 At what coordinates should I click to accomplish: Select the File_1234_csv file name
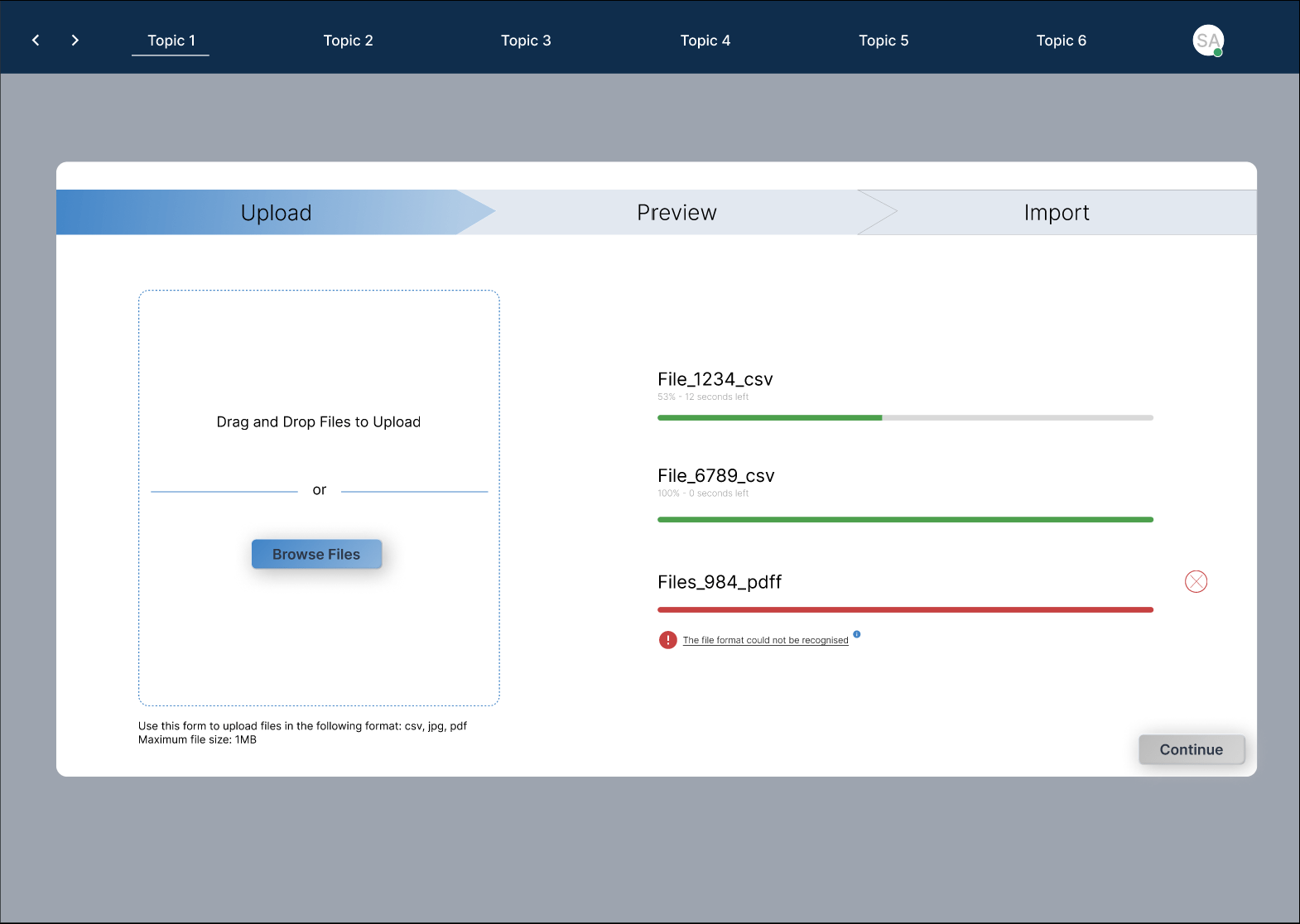(715, 379)
